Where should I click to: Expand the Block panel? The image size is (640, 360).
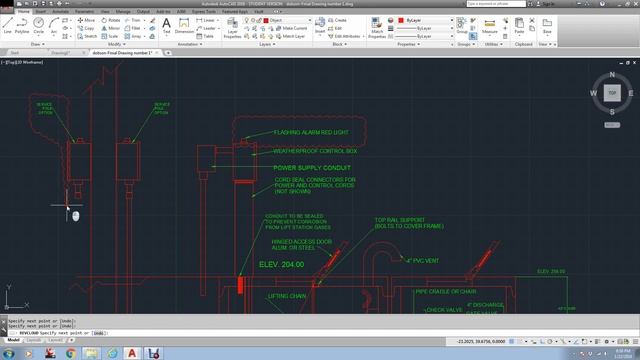(x=340, y=44)
